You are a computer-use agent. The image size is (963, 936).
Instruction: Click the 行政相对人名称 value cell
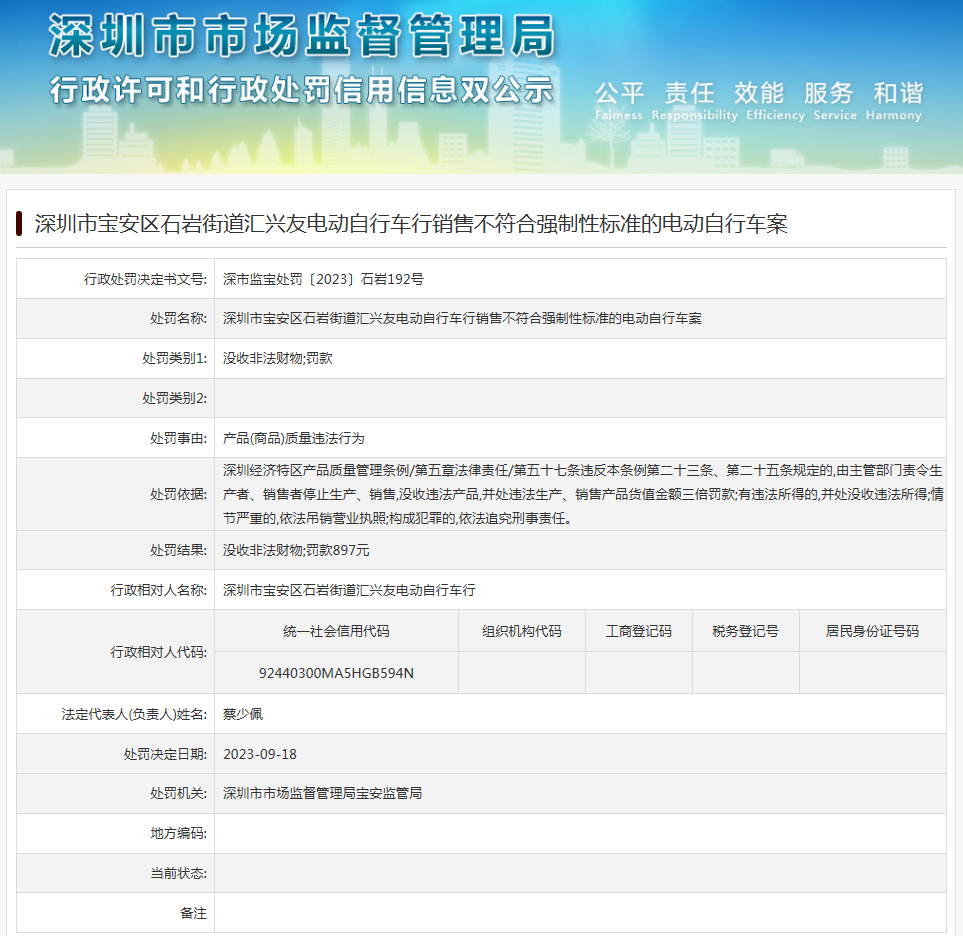(x=580, y=590)
